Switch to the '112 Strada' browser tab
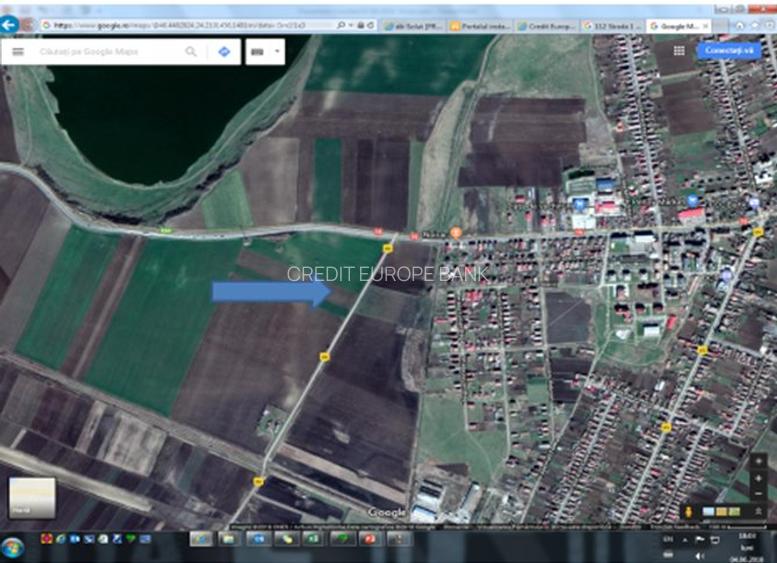Viewport: 777px width, 563px height. pyautogui.click(x=612, y=26)
